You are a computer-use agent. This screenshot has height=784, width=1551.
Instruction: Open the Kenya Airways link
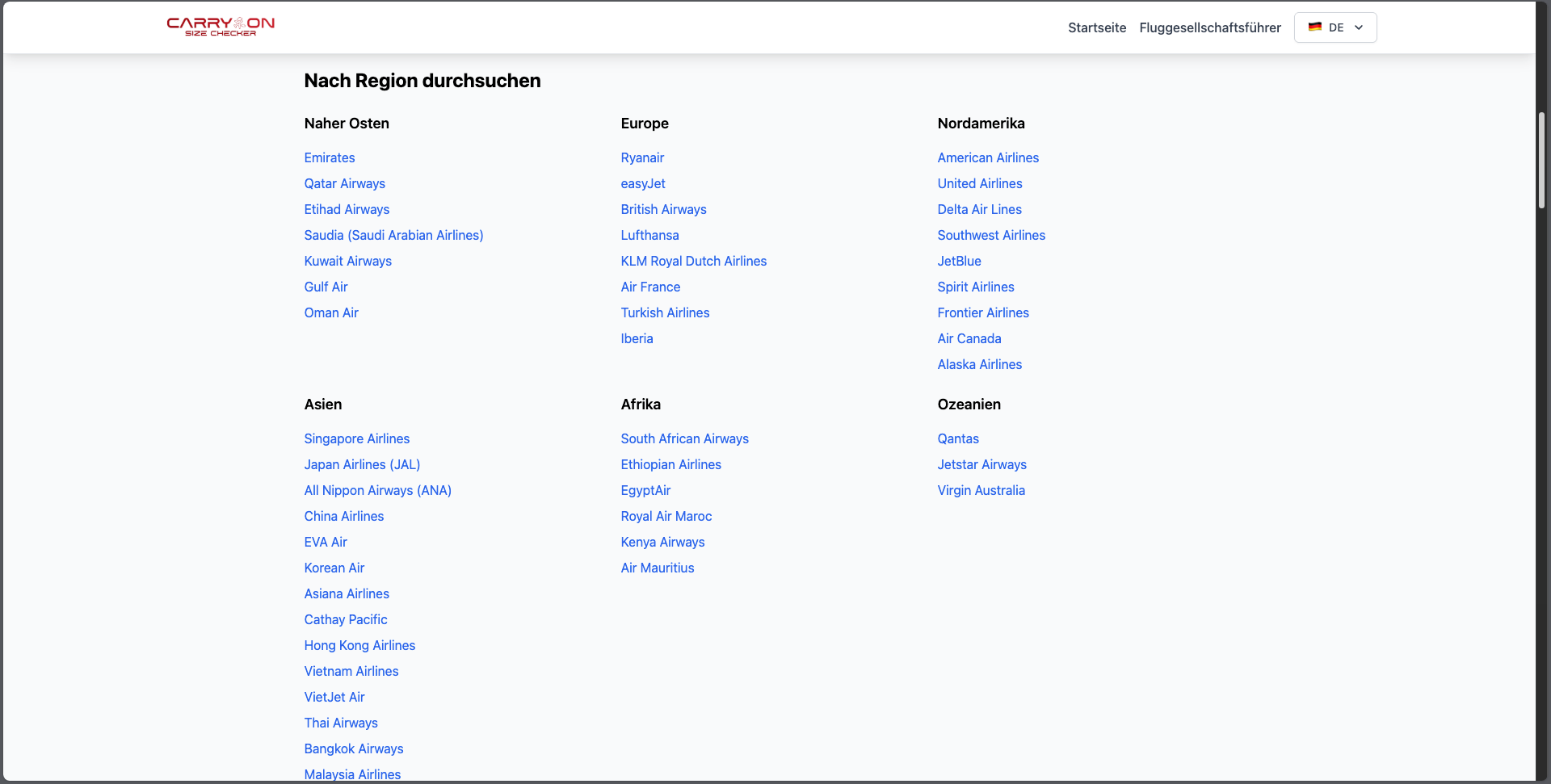pos(662,542)
